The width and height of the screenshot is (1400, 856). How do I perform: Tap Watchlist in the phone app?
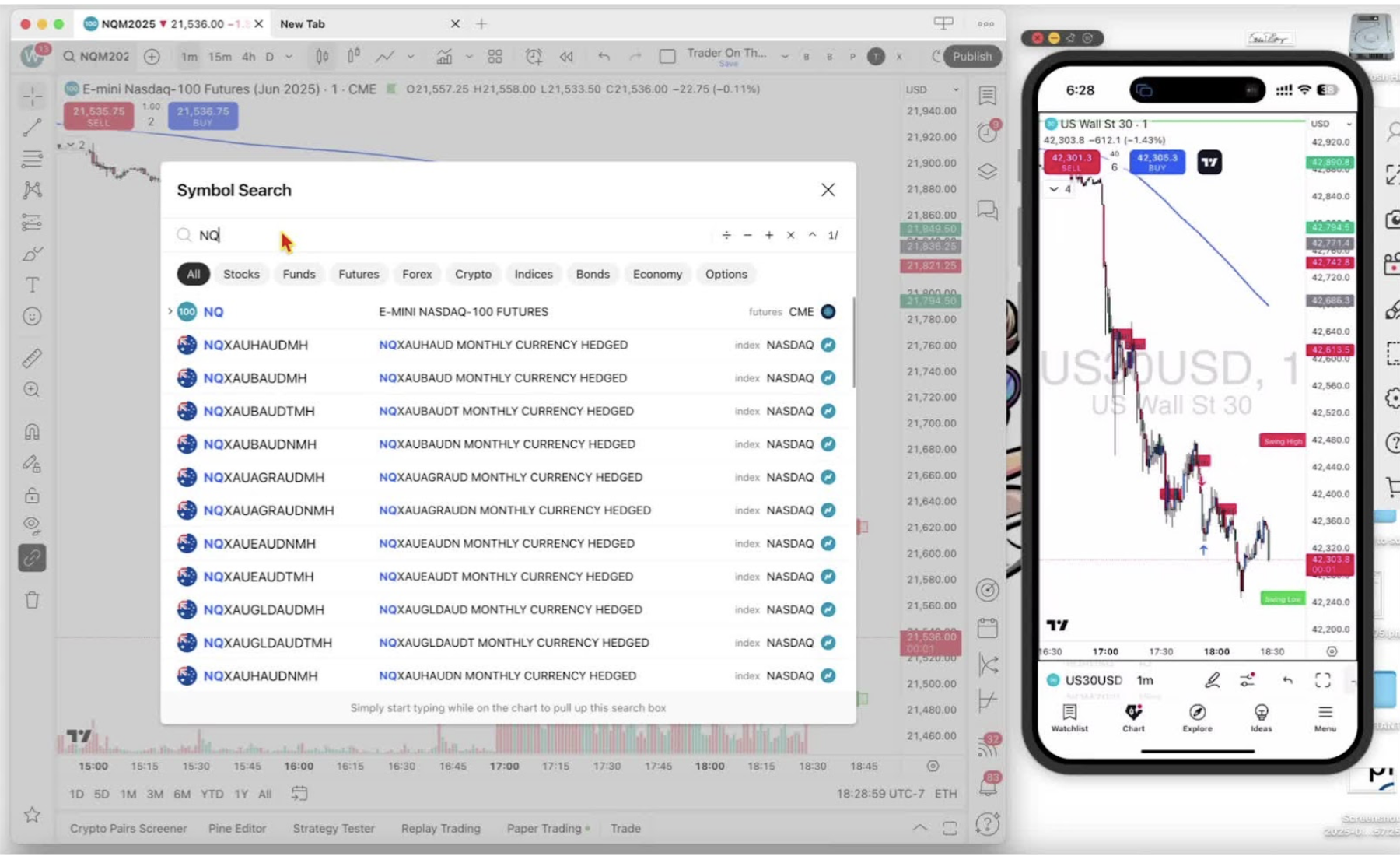(x=1069, y=718)
